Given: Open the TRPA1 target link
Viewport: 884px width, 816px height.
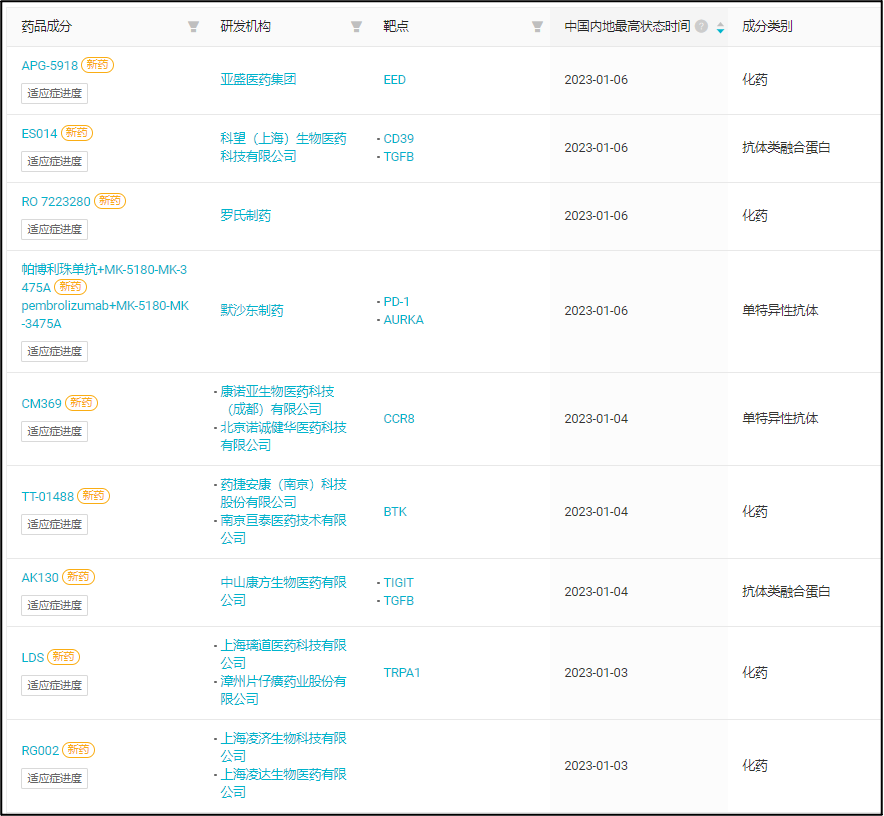Looking at the screenshot, I should coord(402,673).
